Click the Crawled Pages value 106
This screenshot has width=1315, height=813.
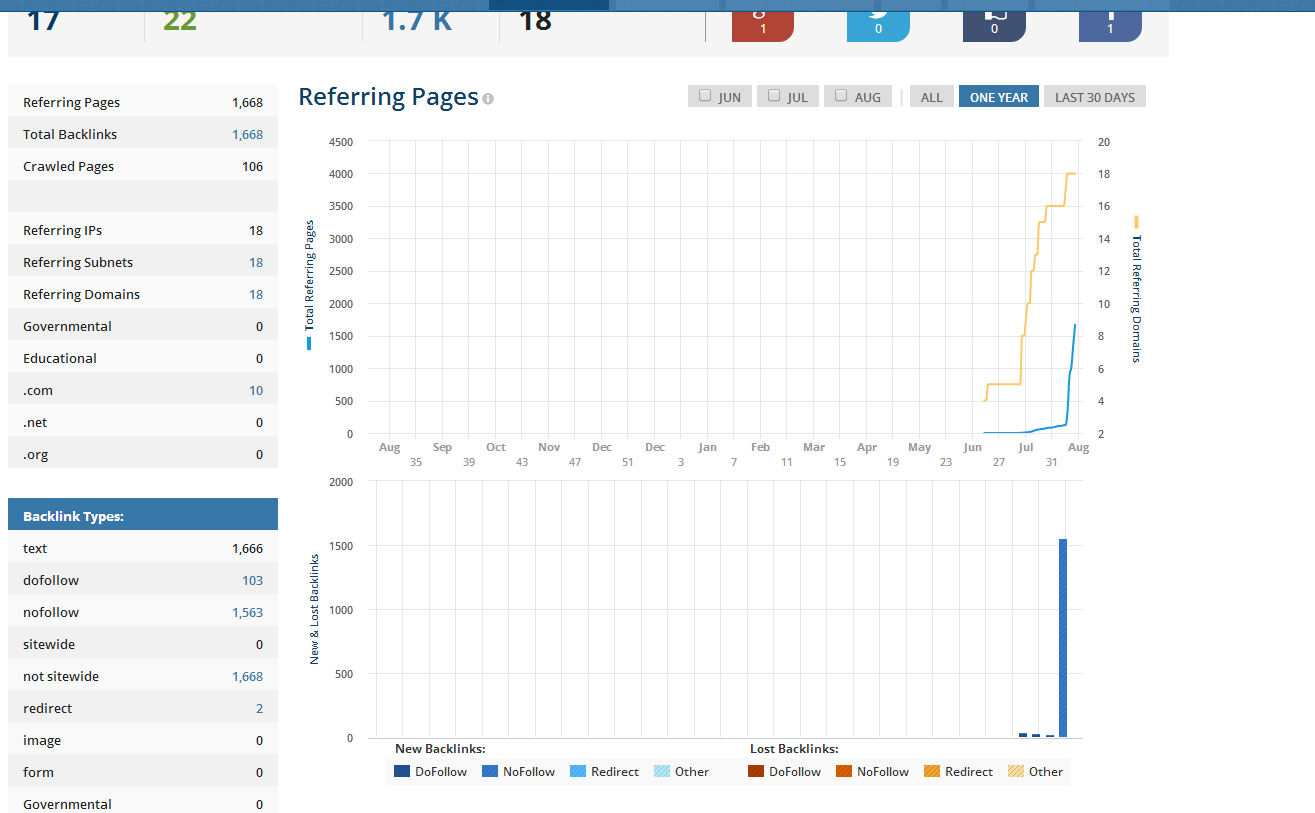(252, 166)
